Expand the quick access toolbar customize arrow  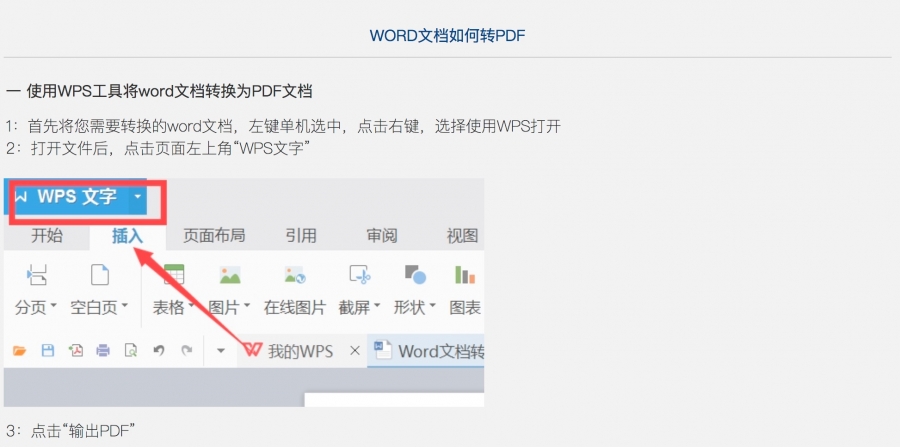click(220, 351)
